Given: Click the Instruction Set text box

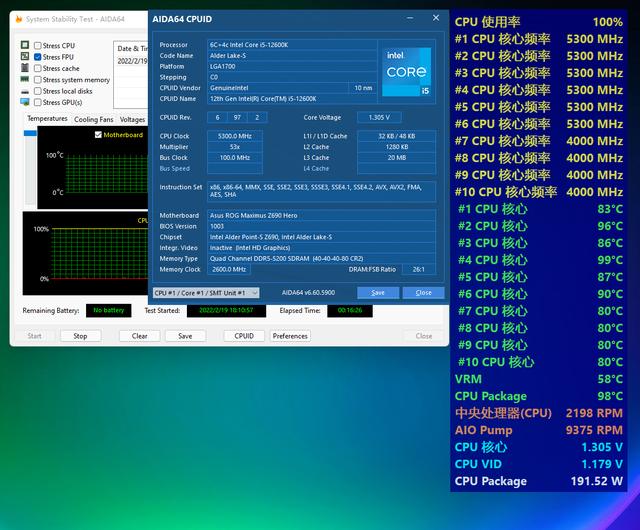Looking at the screenshot, I should coord(322,191).
